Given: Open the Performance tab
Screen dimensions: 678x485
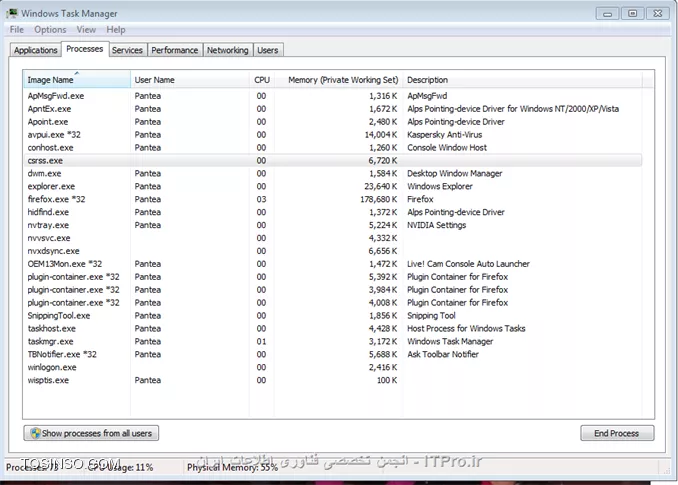Looking at the screenshot, I should click(x=175, y=50).
